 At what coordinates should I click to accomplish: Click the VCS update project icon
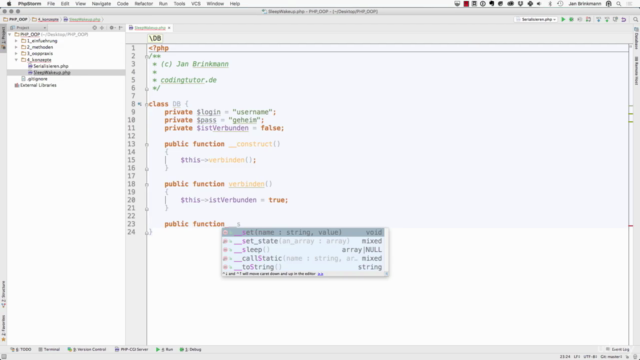(598, 19)
